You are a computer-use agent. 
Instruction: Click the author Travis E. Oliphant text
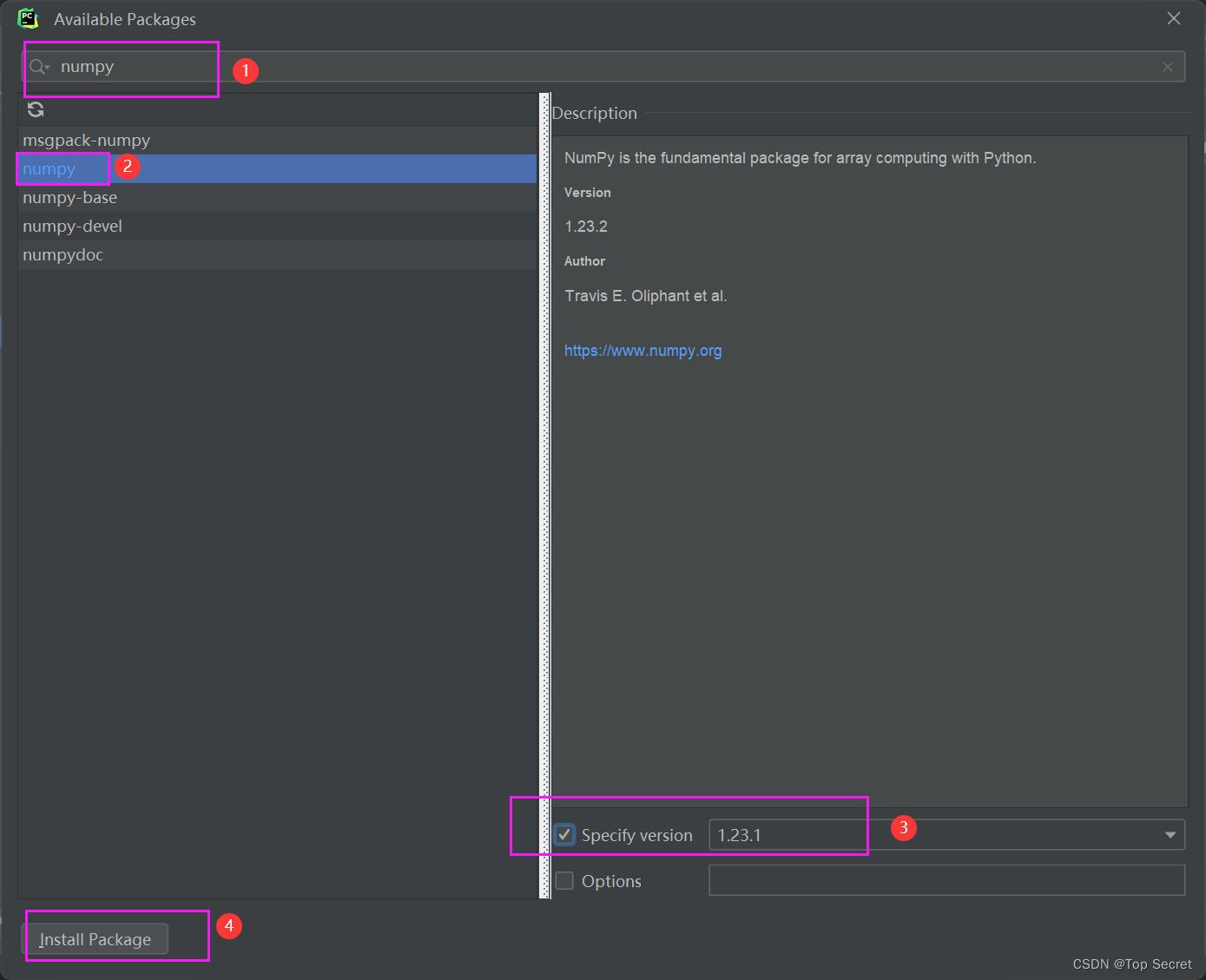tap(646, 296)
